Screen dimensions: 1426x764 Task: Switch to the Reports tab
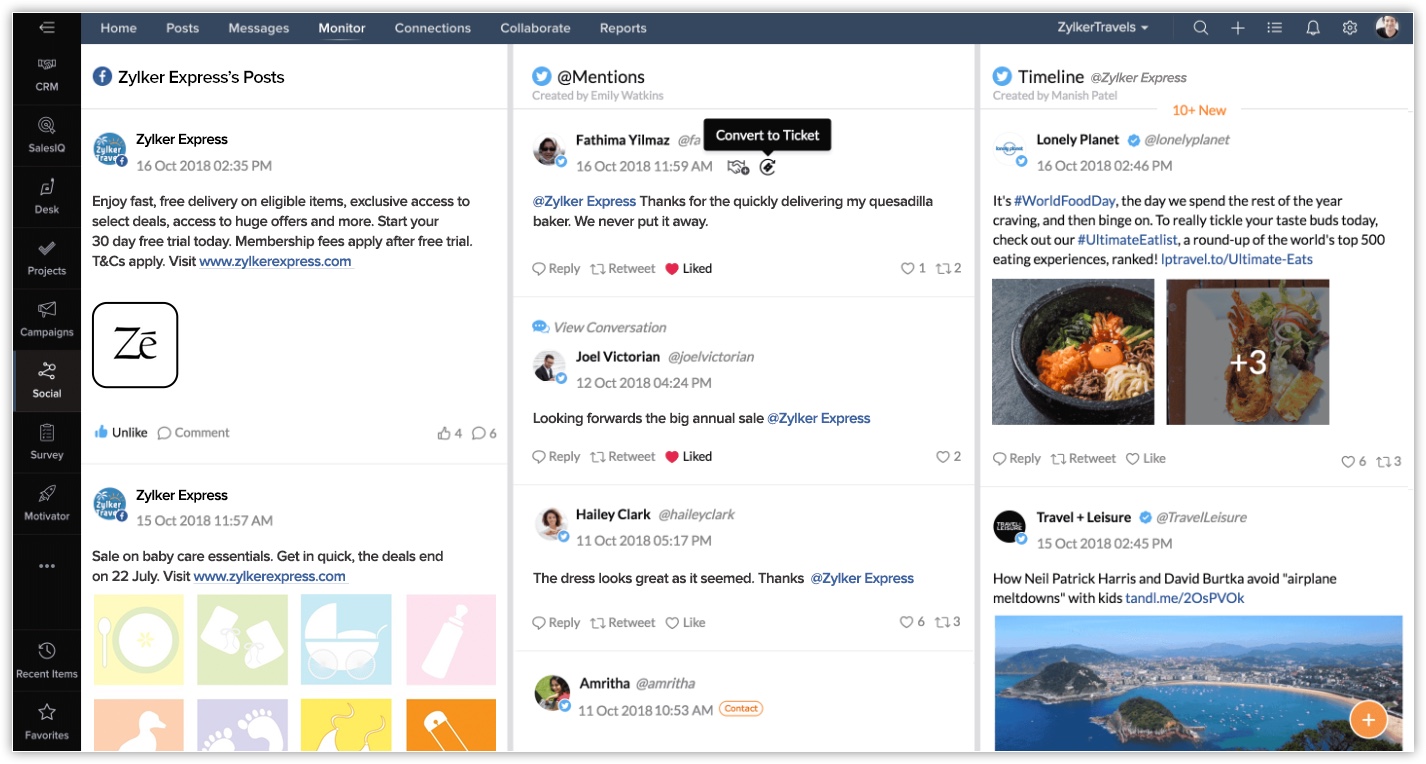click(623, 28)
